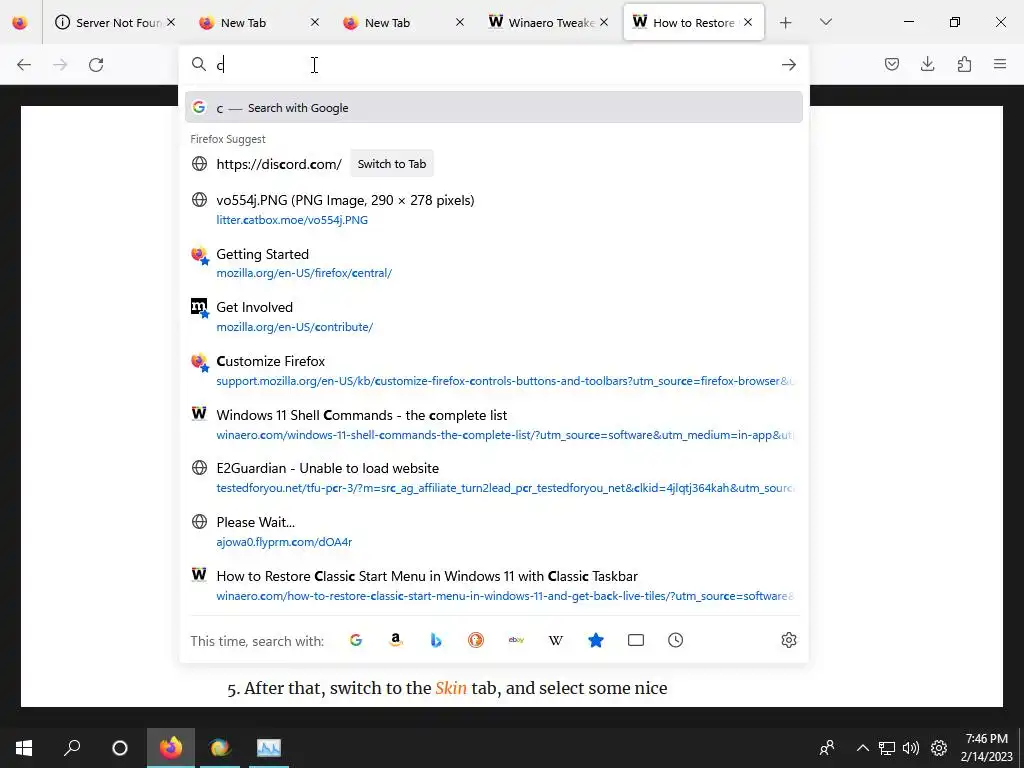Open the Downloads panel

coord(927,64)
